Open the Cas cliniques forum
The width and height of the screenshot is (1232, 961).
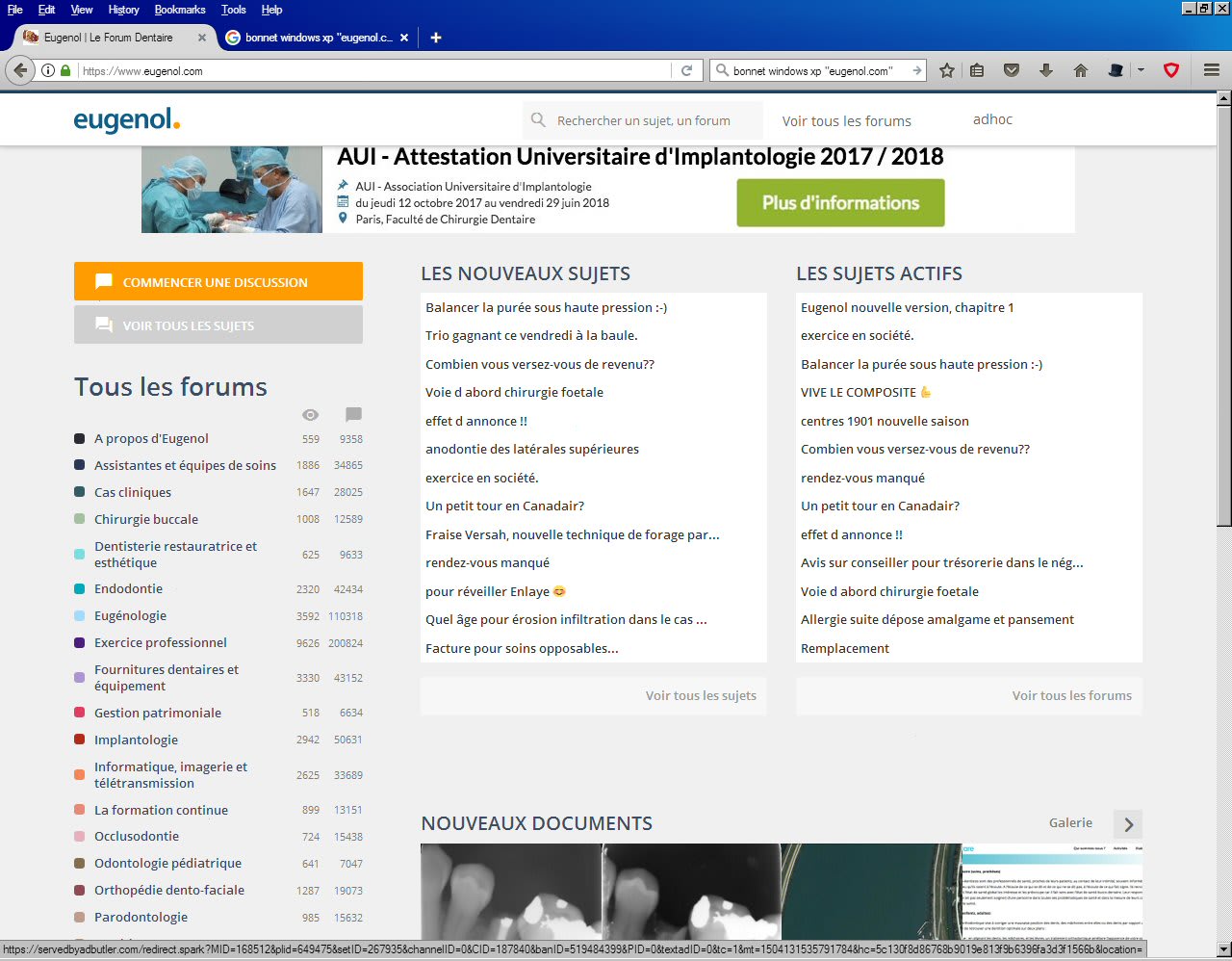(x=133, y=492)
